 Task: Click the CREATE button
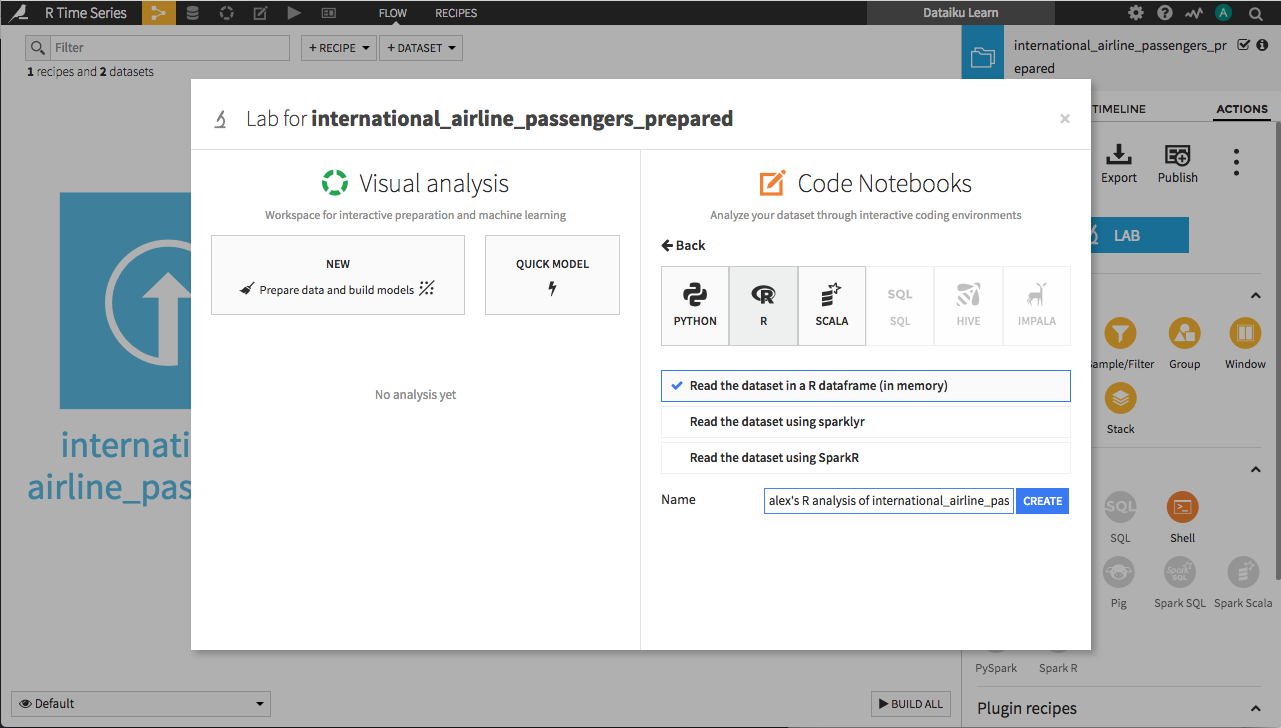coord(1042,501)
